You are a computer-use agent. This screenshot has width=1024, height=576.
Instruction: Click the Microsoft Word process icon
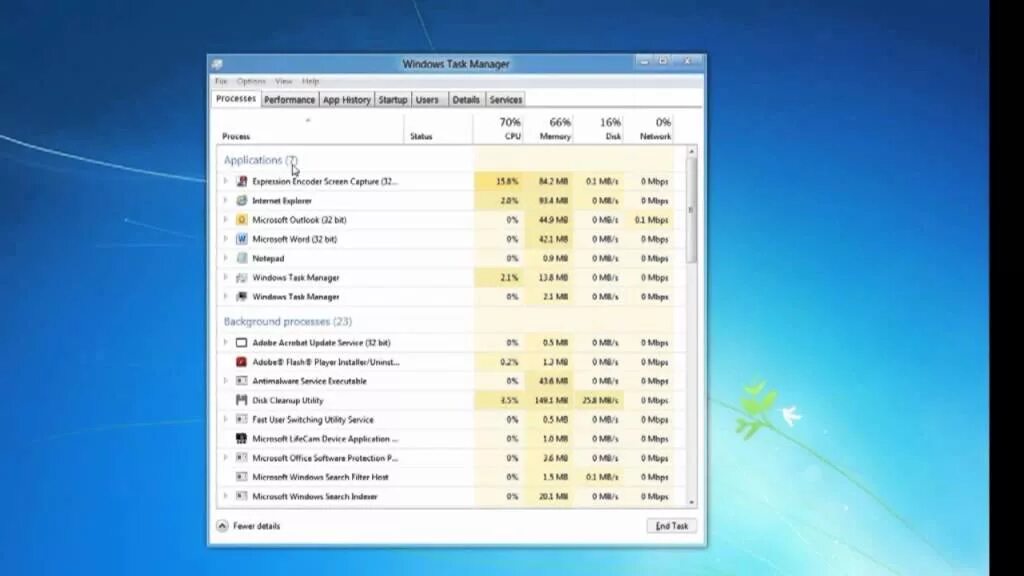coord(242,239)
